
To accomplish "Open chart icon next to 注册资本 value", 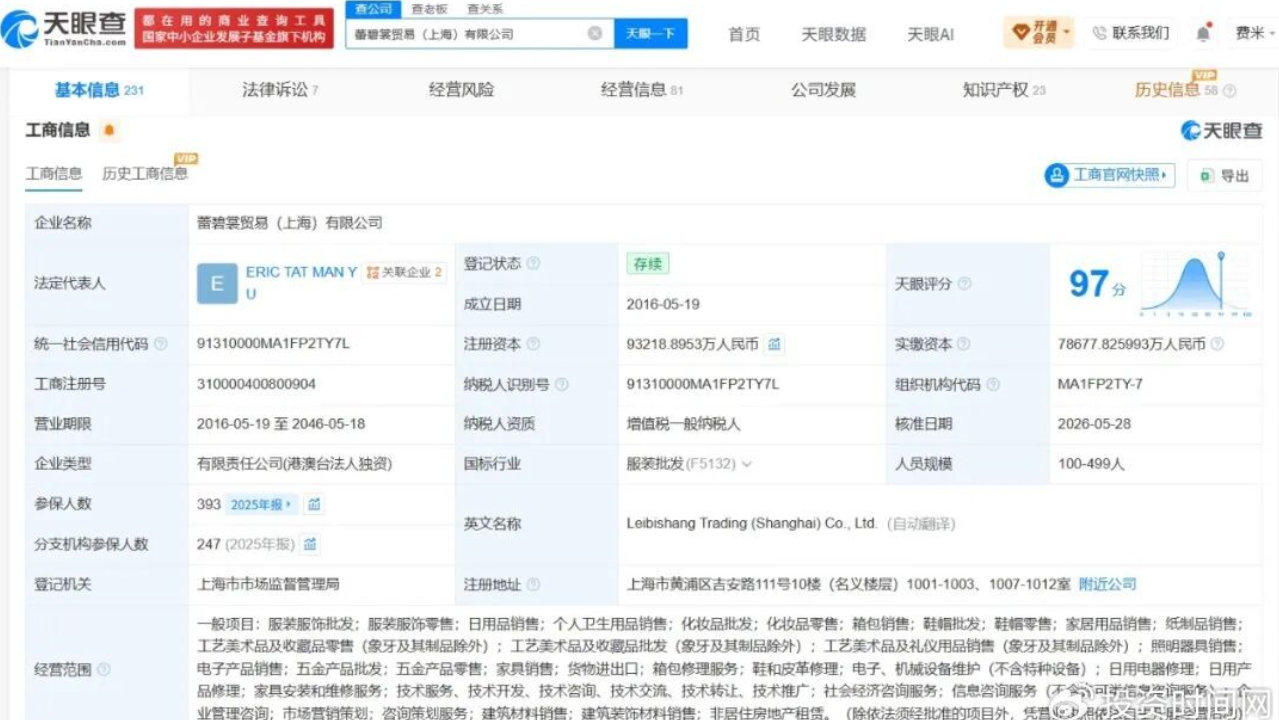I will tap(774, 344).
